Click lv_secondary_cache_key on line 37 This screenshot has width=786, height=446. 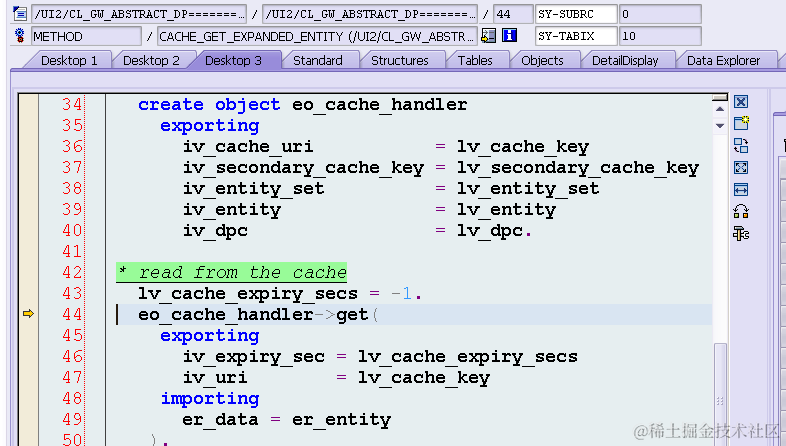tap(577, 167)
